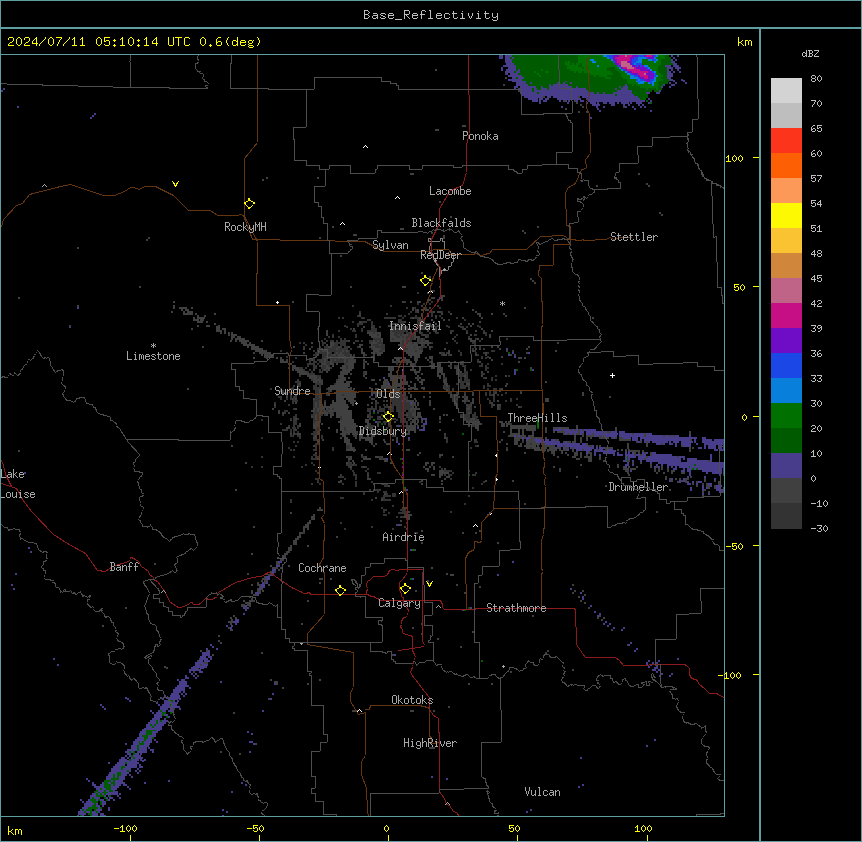Select the Olds label
The height and width of the screenshot is (842, 862).
(x=388, y=394)
